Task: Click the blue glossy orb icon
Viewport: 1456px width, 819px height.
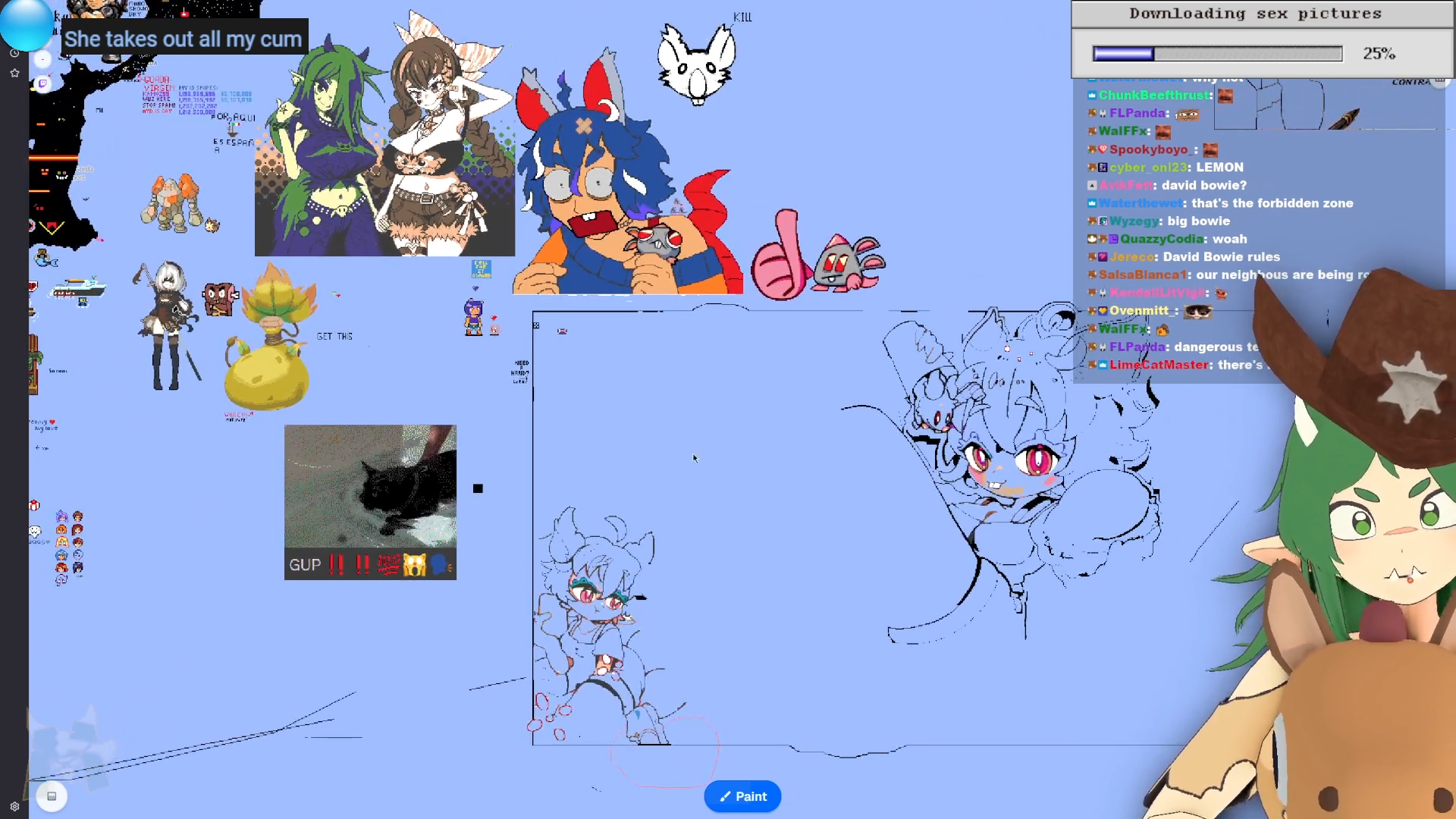Action: [x=27, y=25]
